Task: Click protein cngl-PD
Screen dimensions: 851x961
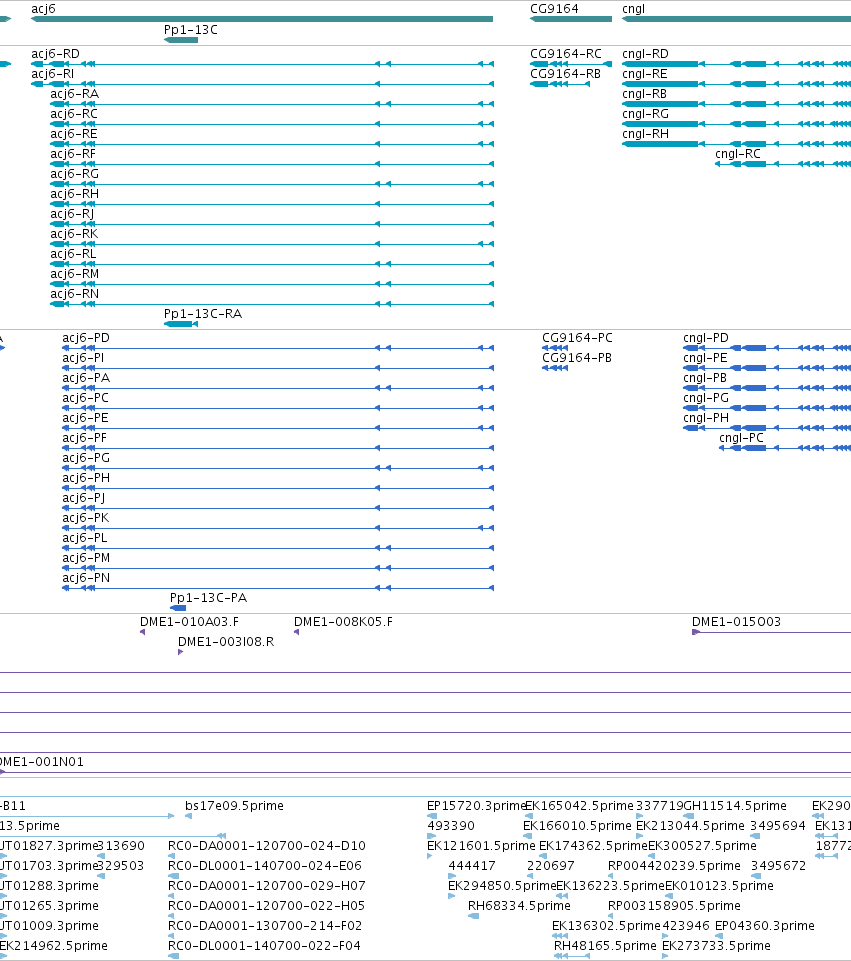Action: [706, 338]
